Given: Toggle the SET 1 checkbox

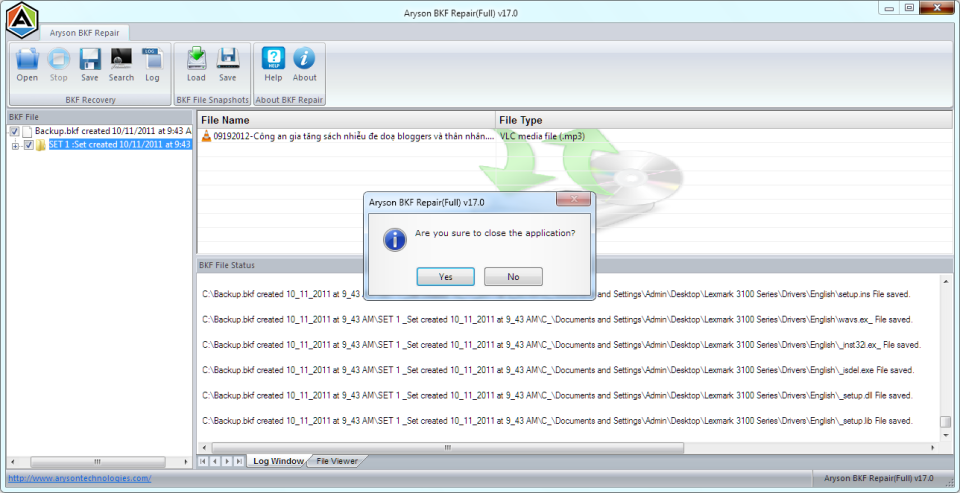Looking at the screenshot, I should 28,145.
